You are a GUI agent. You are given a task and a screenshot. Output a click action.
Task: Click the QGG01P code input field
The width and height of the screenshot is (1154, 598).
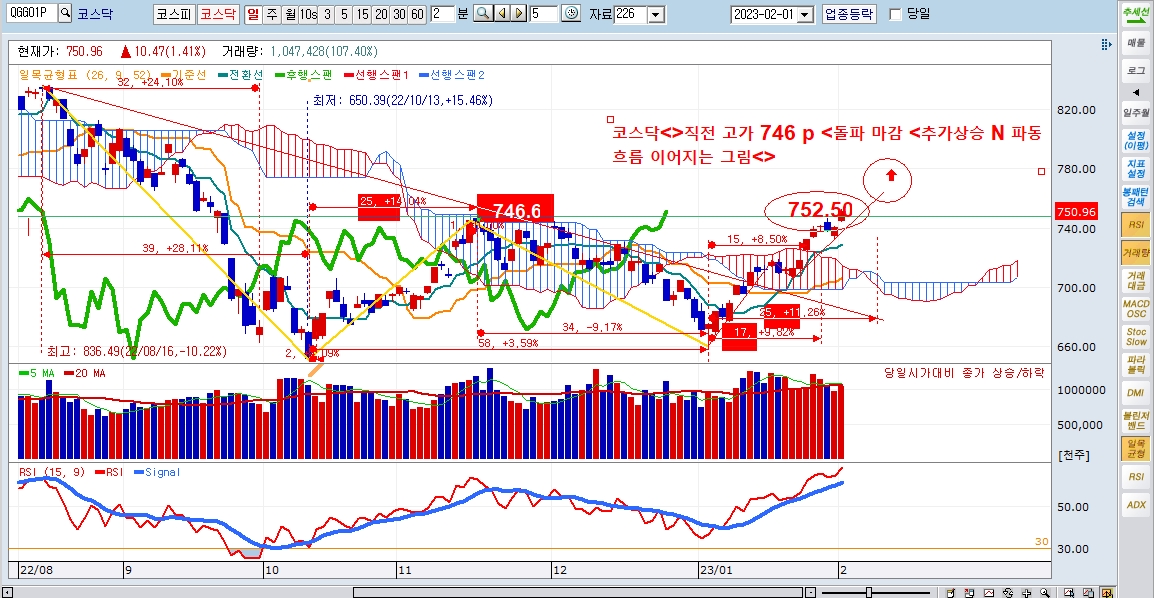(x=30, y=13)
